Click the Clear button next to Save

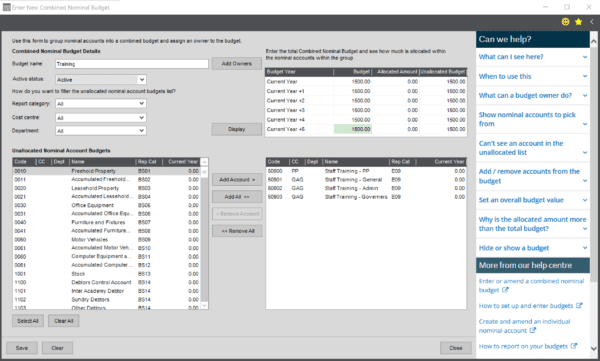click(57, 348)
